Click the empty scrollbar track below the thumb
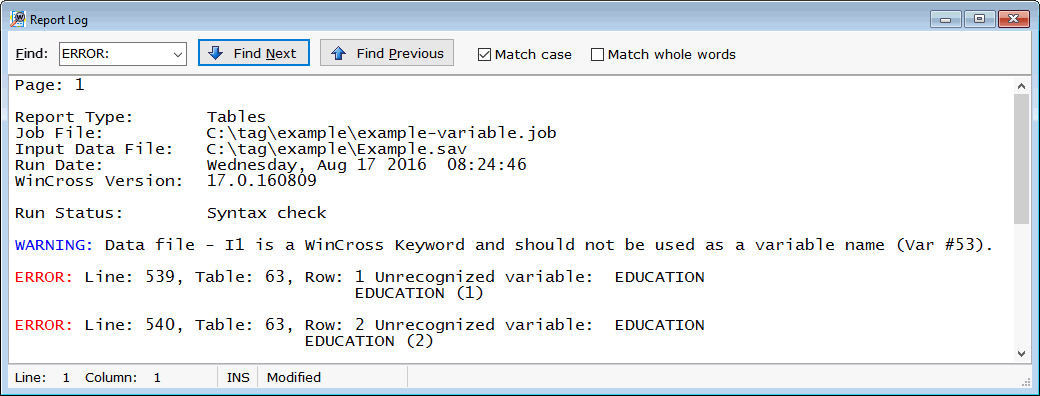Viewport: 1040px width, 396px height. (1022, 284)
